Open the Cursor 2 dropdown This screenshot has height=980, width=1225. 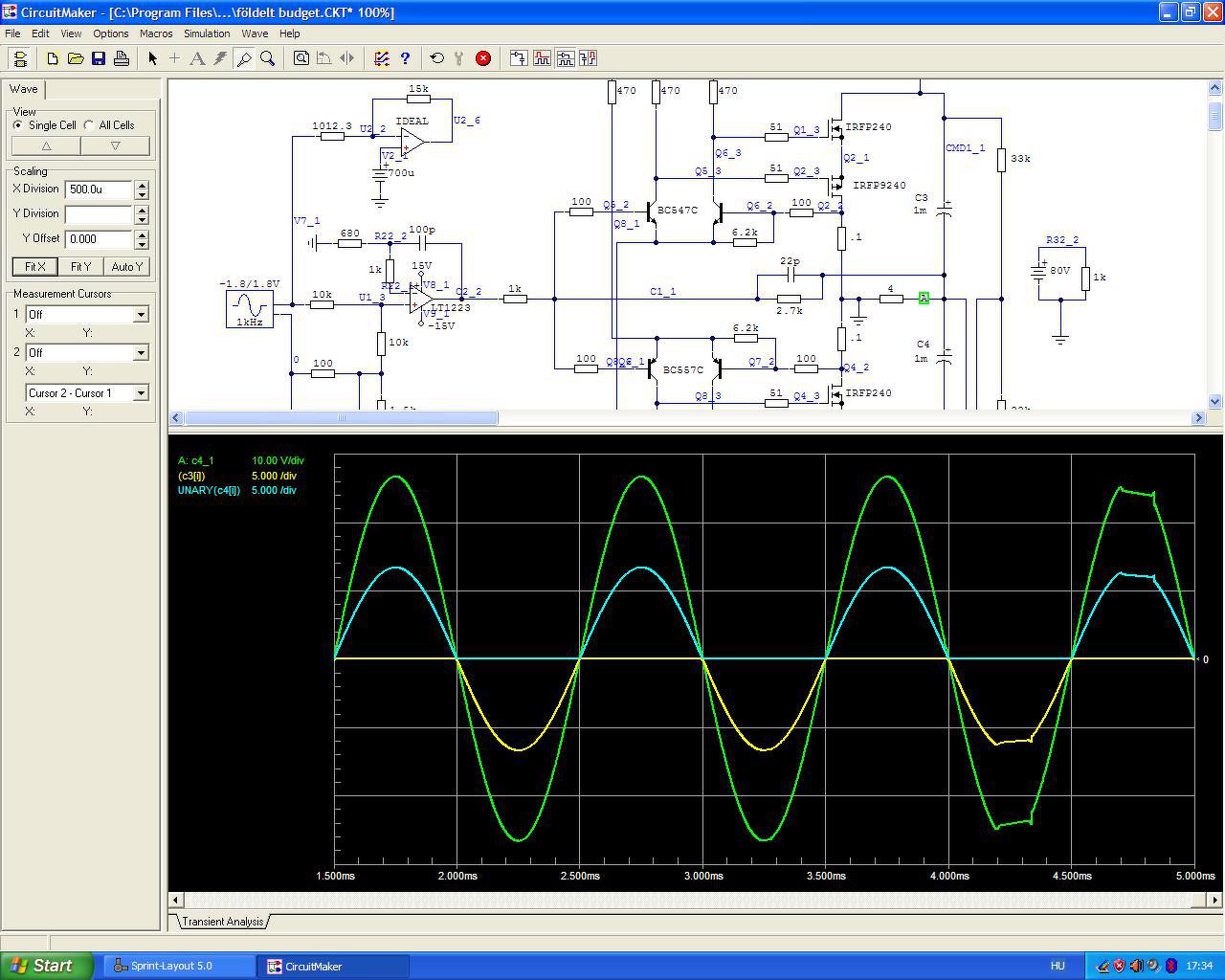click(141, 353)
